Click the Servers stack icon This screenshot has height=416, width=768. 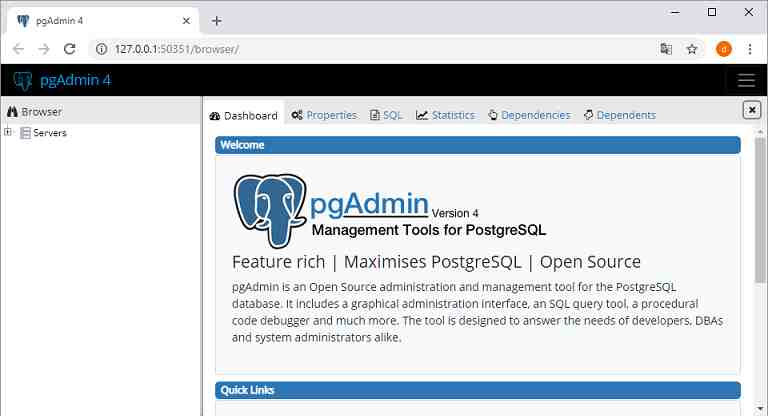25,133
